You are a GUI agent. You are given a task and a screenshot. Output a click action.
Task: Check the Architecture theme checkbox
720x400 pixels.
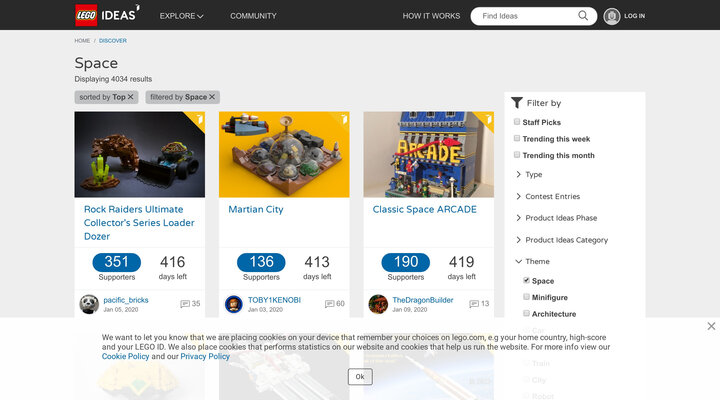(x=526, y=313)
